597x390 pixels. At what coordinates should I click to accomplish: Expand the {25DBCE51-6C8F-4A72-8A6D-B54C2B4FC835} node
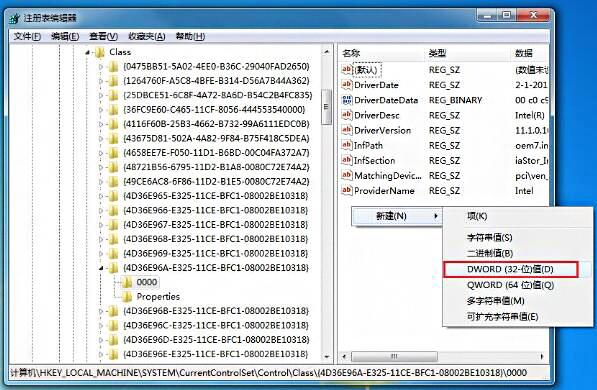(x=101, y=95)
